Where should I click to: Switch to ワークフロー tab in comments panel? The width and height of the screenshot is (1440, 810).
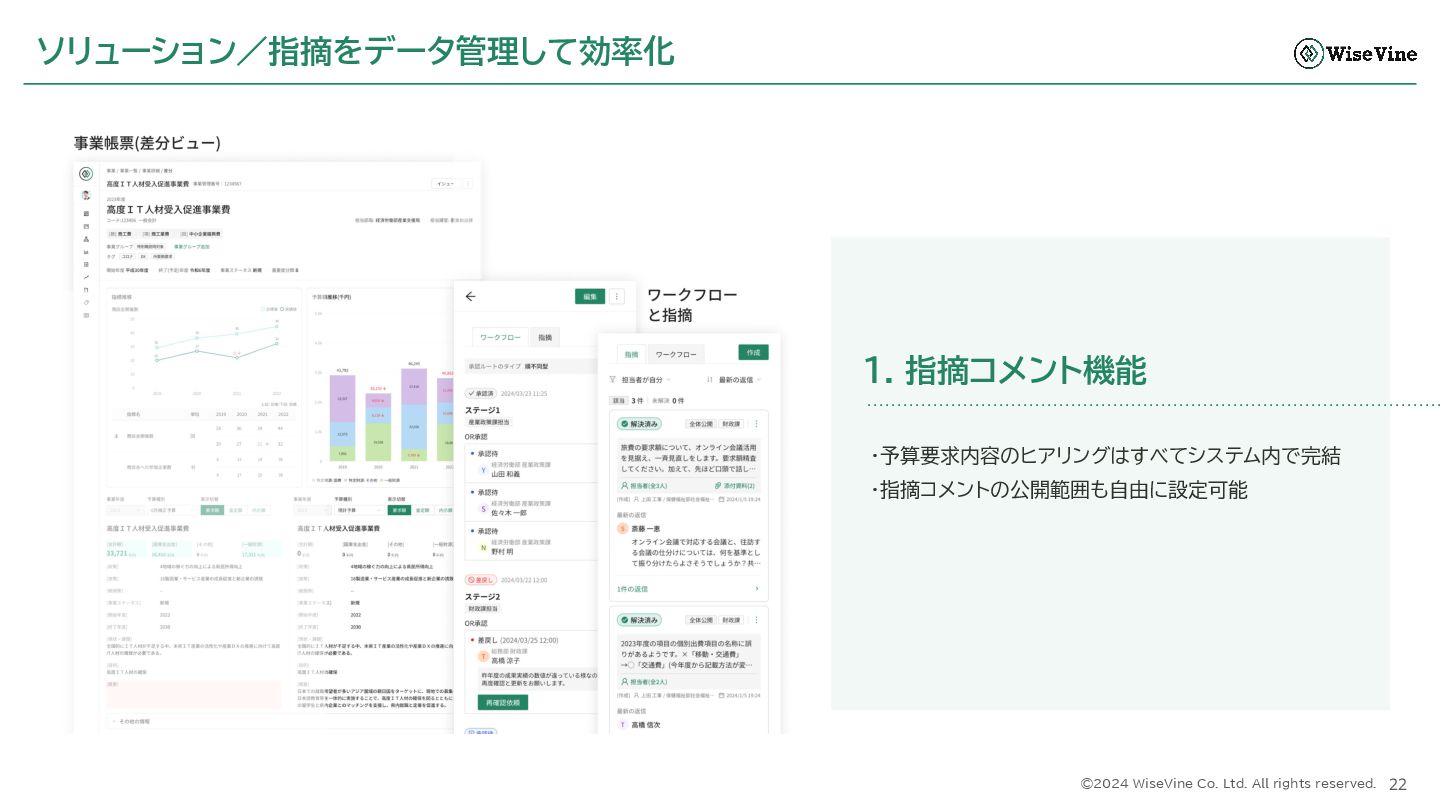click(675, 354)
